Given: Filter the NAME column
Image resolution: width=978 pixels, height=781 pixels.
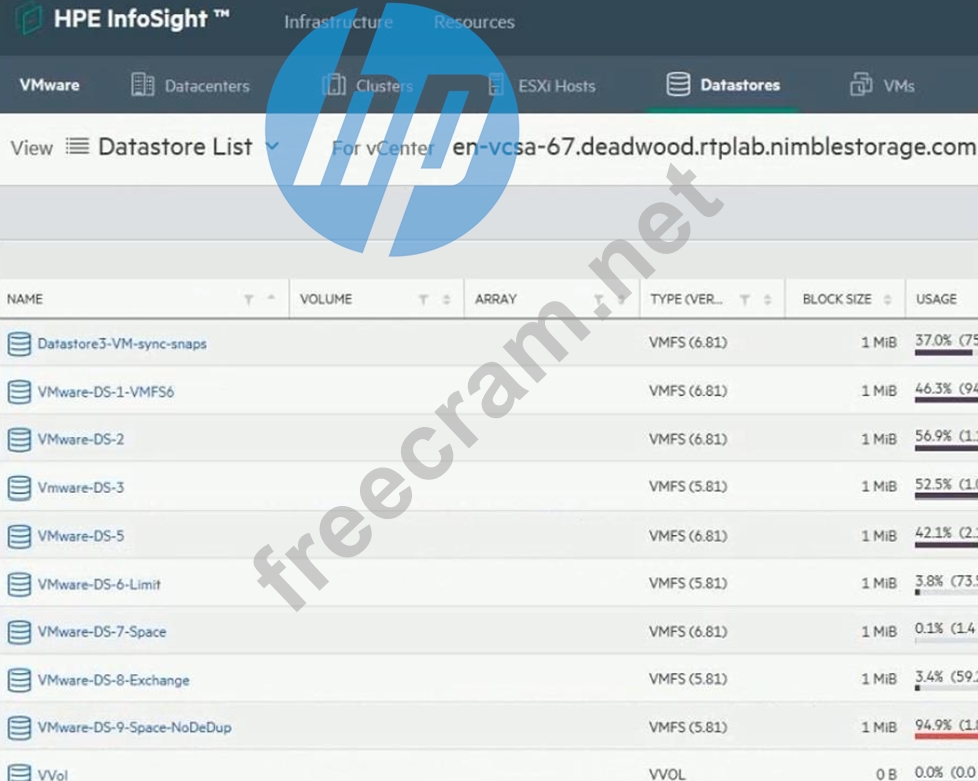Looking at the screenshot, I should pyautogui.click(x=249, y=299).
